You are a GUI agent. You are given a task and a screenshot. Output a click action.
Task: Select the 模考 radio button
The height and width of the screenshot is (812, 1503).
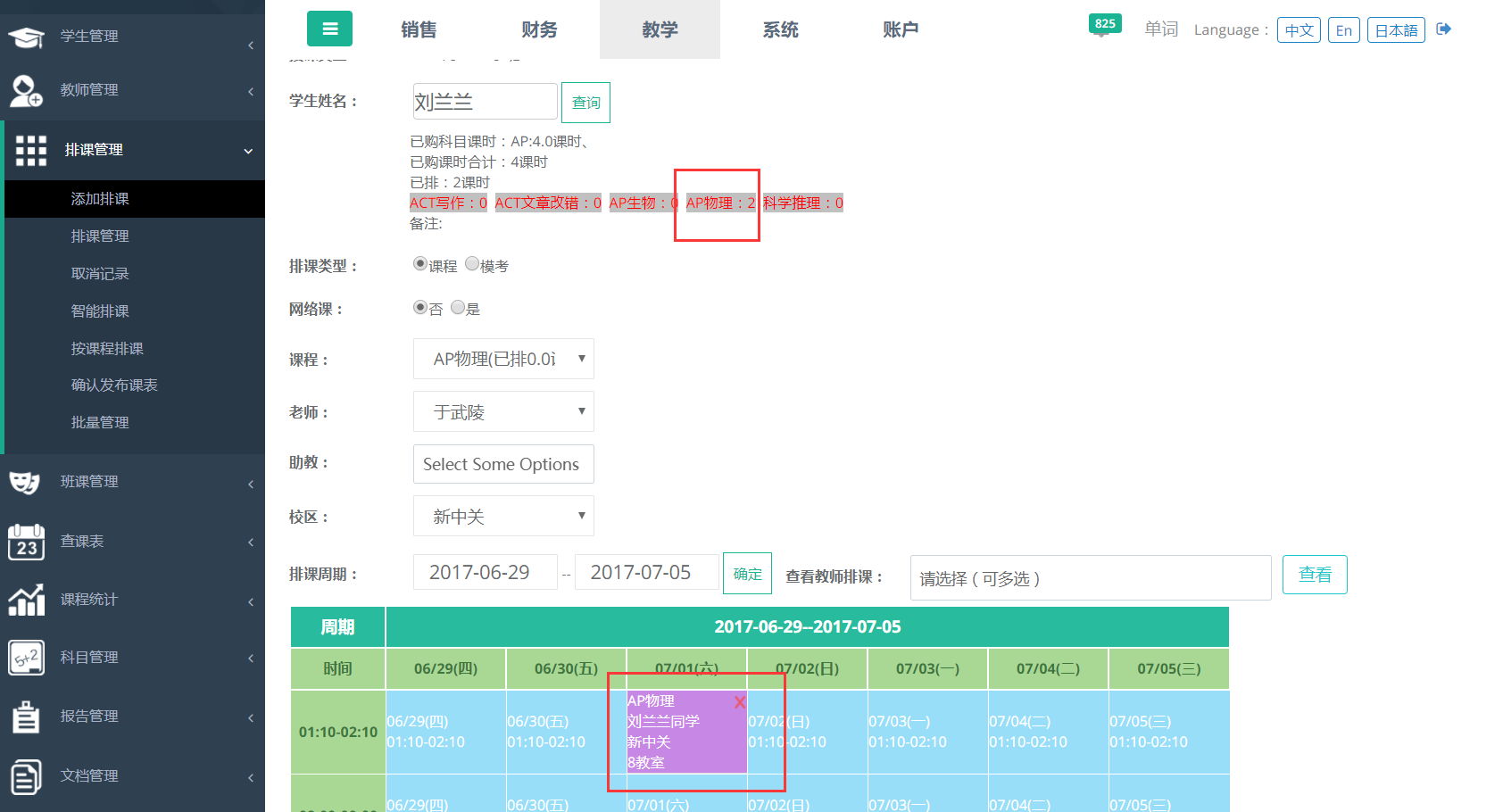point(472,264)
